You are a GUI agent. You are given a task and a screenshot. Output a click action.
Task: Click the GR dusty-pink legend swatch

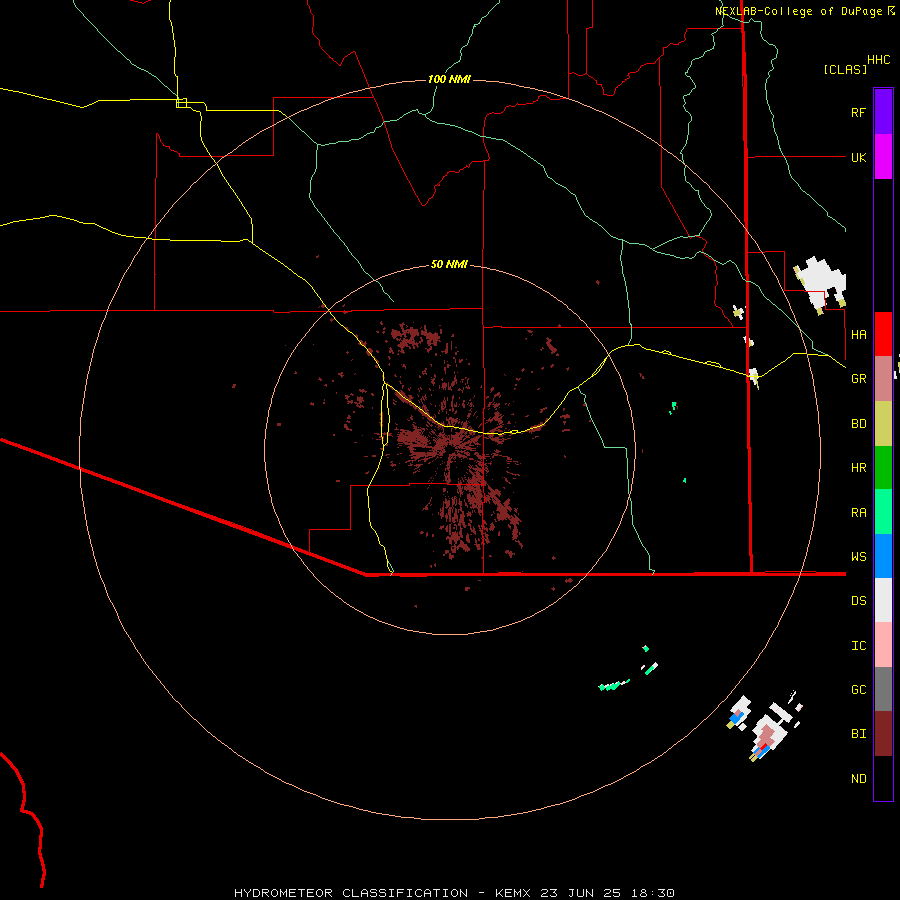pyautogui.click(x=883, y=378)
